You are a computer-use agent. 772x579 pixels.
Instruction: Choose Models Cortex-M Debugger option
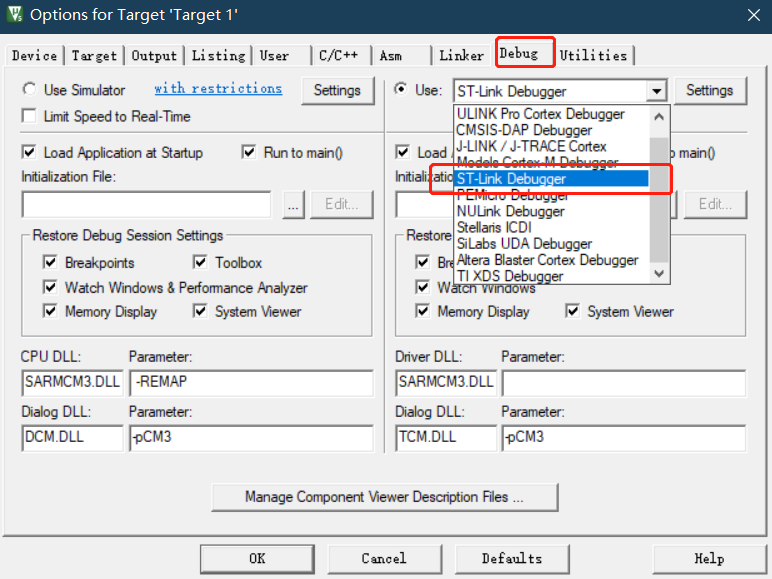551,162
